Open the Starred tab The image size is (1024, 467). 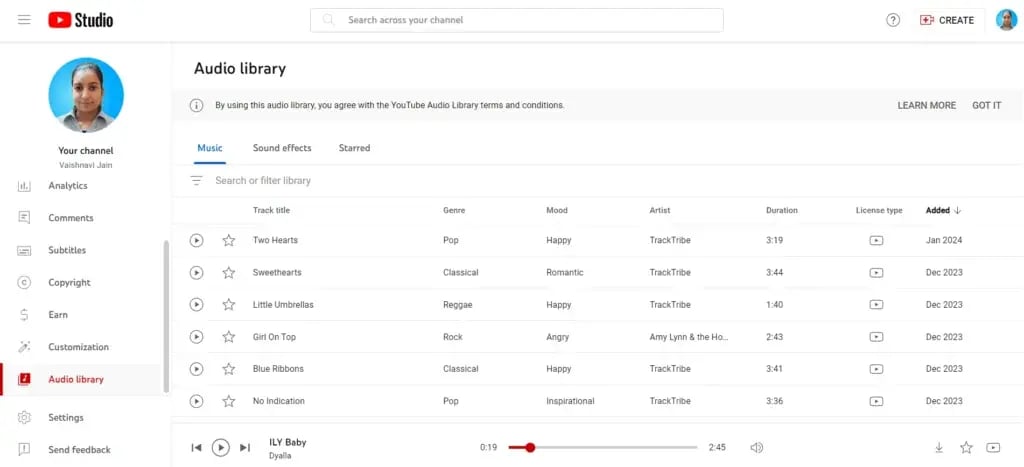tap(354, 148)
